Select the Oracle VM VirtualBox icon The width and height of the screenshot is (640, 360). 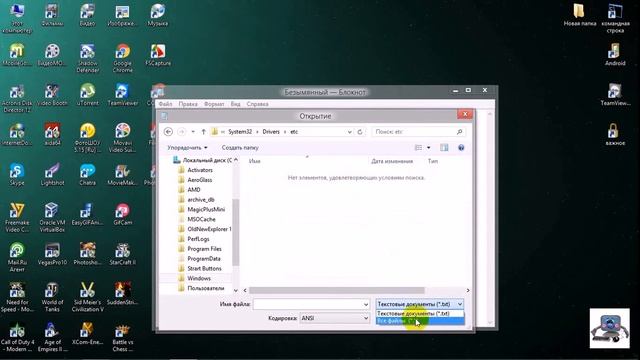52,217
